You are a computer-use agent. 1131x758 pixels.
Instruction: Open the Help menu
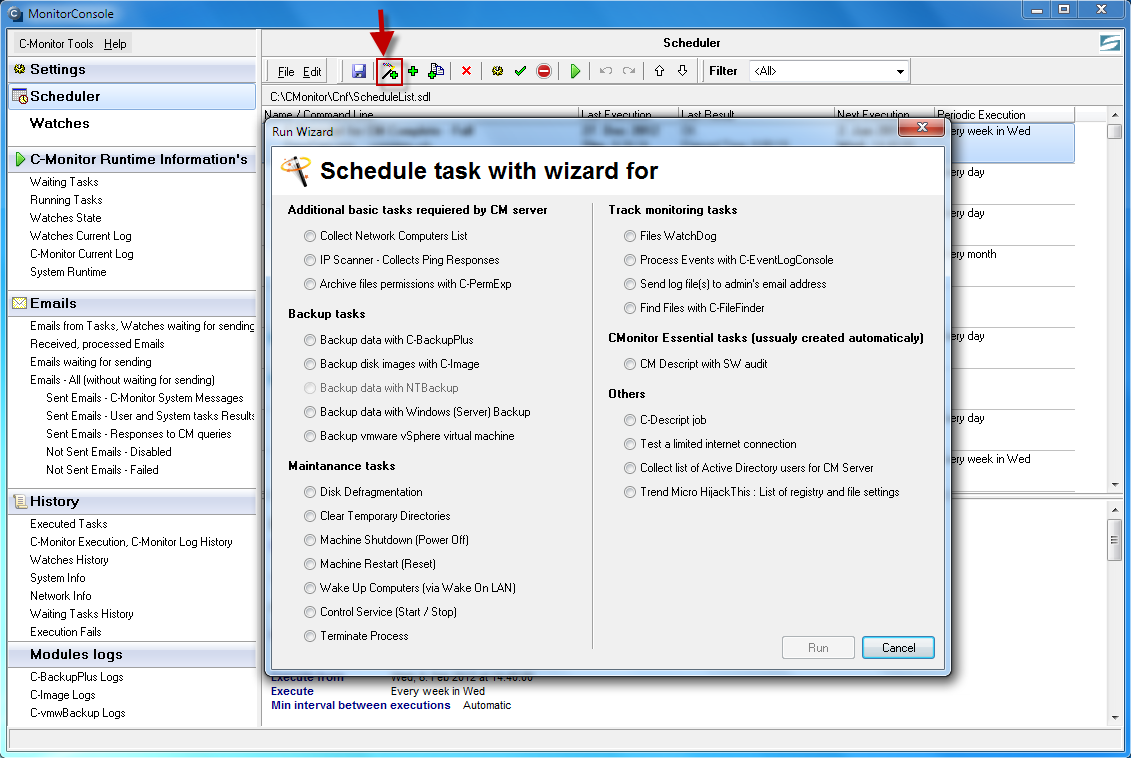pos(115,43)
